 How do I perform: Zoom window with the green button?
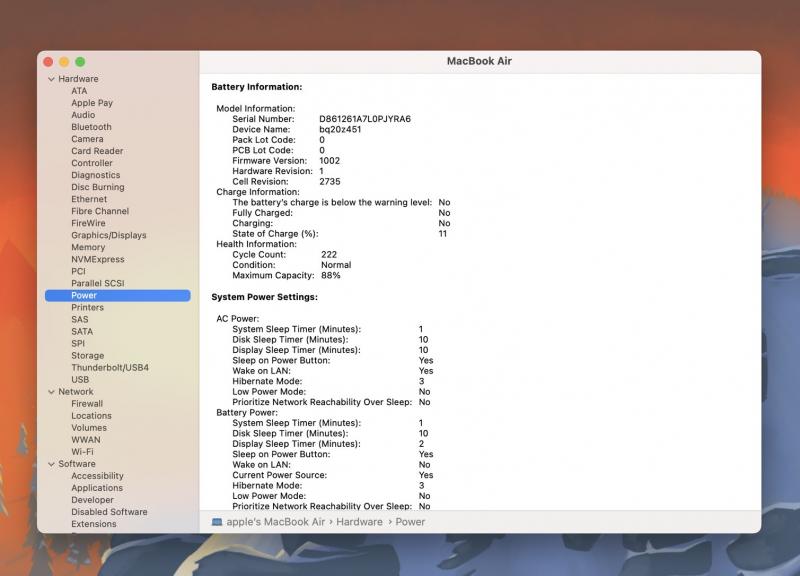coord(80,62)
